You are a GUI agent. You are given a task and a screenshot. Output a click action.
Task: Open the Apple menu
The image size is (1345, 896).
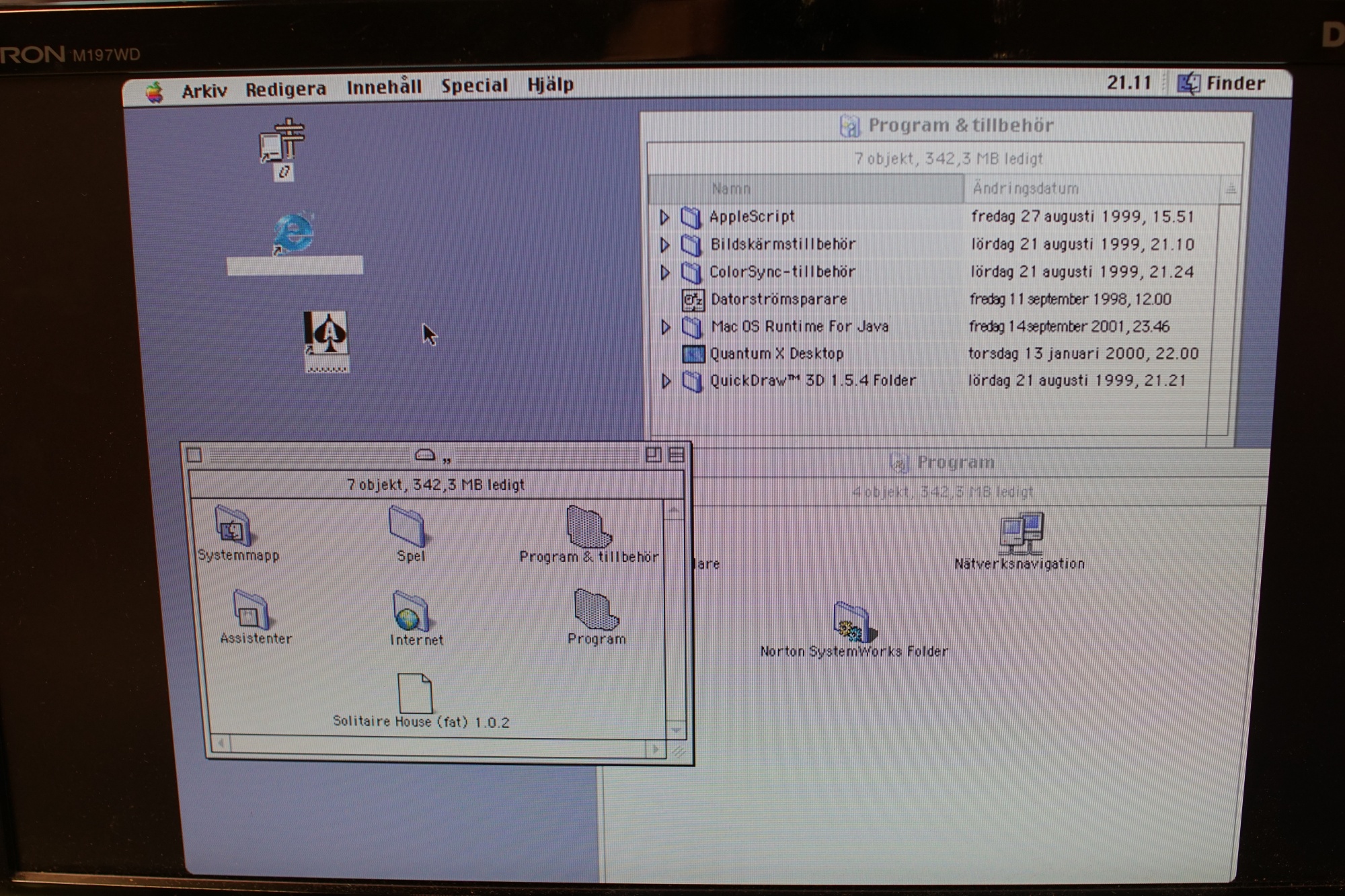pos(155,91)
